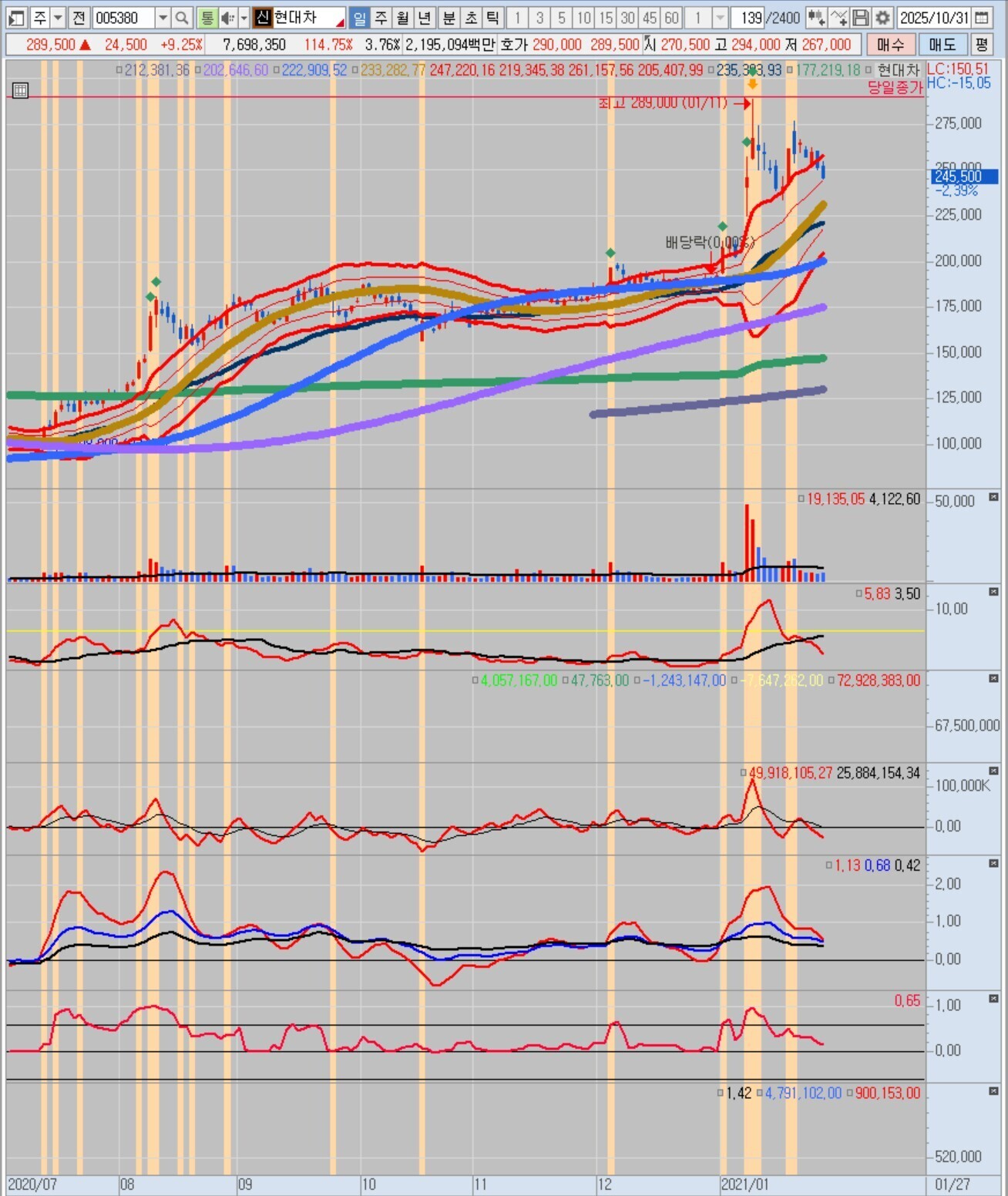Toggle the green 177,219.18 legend marker
Screen dimensions: 1008x1196
point(790,70)
